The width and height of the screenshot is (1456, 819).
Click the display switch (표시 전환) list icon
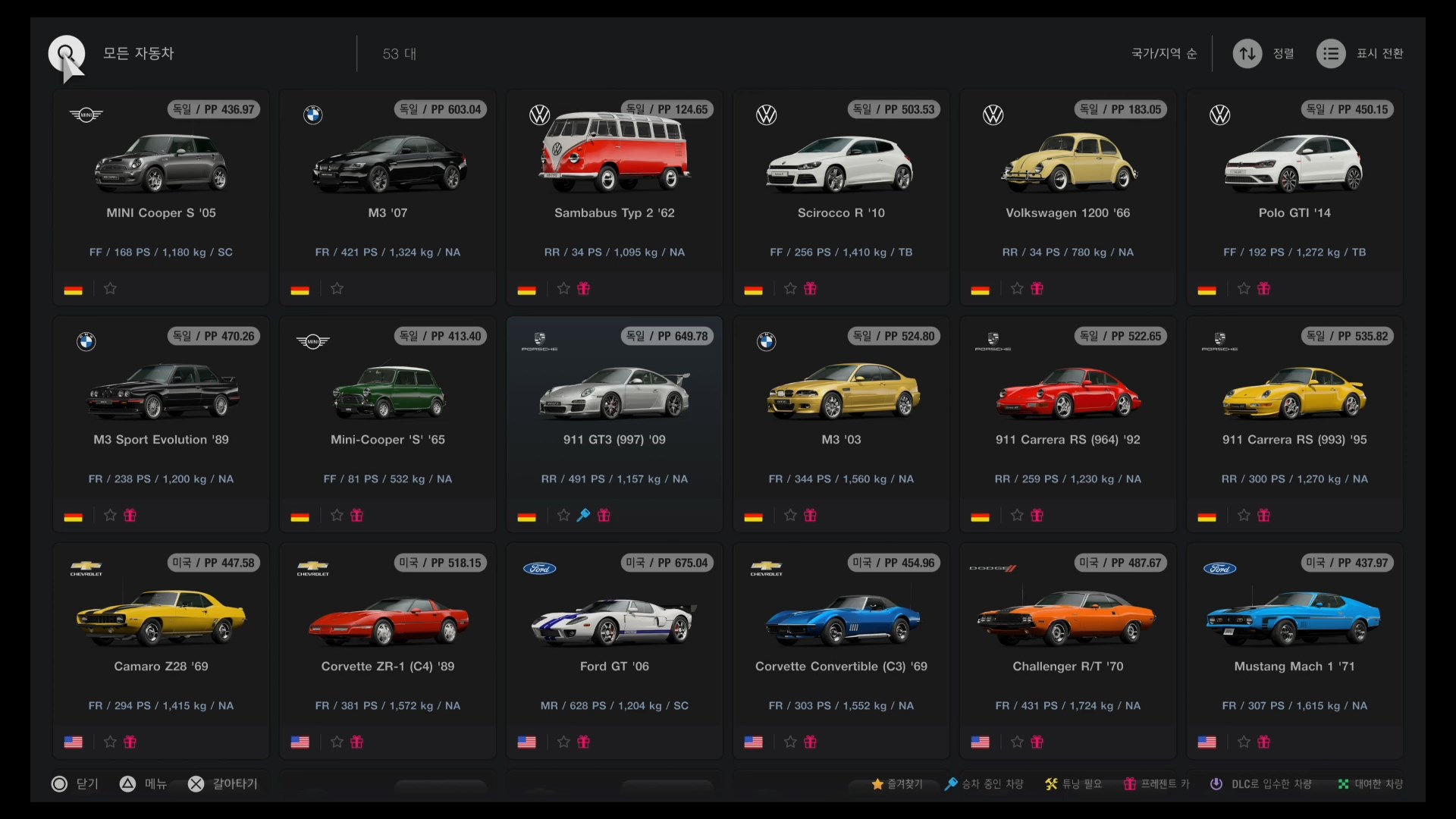[1331, 54]
